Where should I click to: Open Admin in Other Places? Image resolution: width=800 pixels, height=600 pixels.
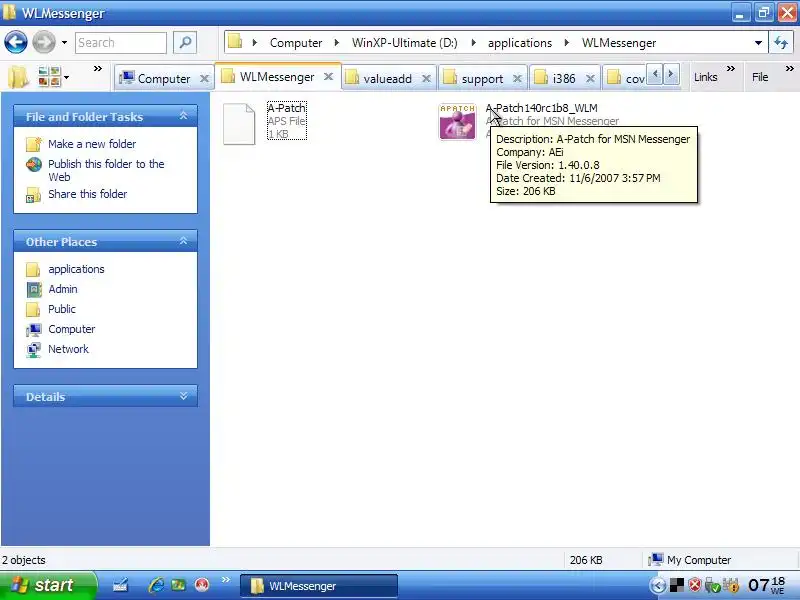click(x=63, y=289)
